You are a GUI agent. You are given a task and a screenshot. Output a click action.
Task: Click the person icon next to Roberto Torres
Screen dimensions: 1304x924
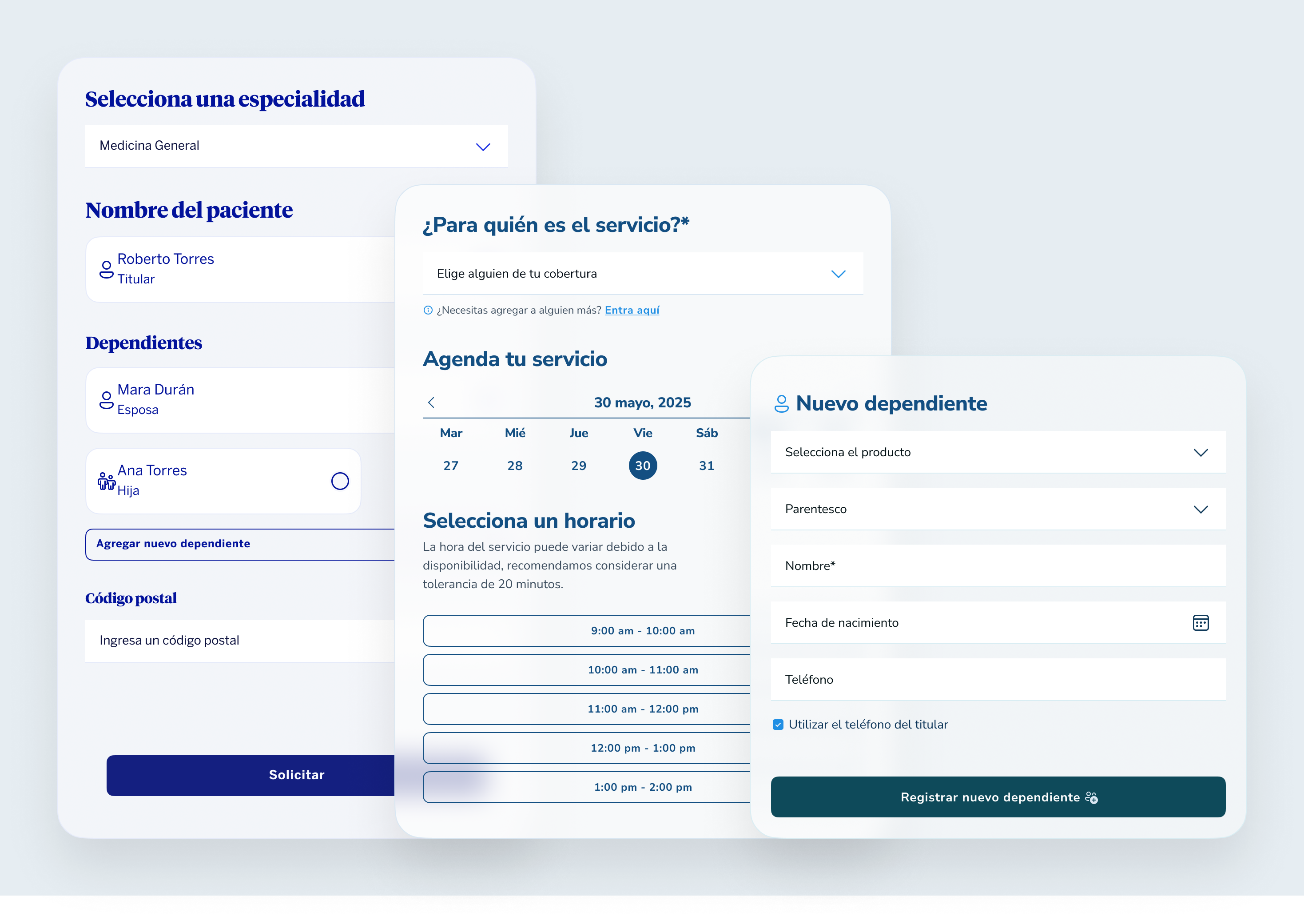[106, 269]
